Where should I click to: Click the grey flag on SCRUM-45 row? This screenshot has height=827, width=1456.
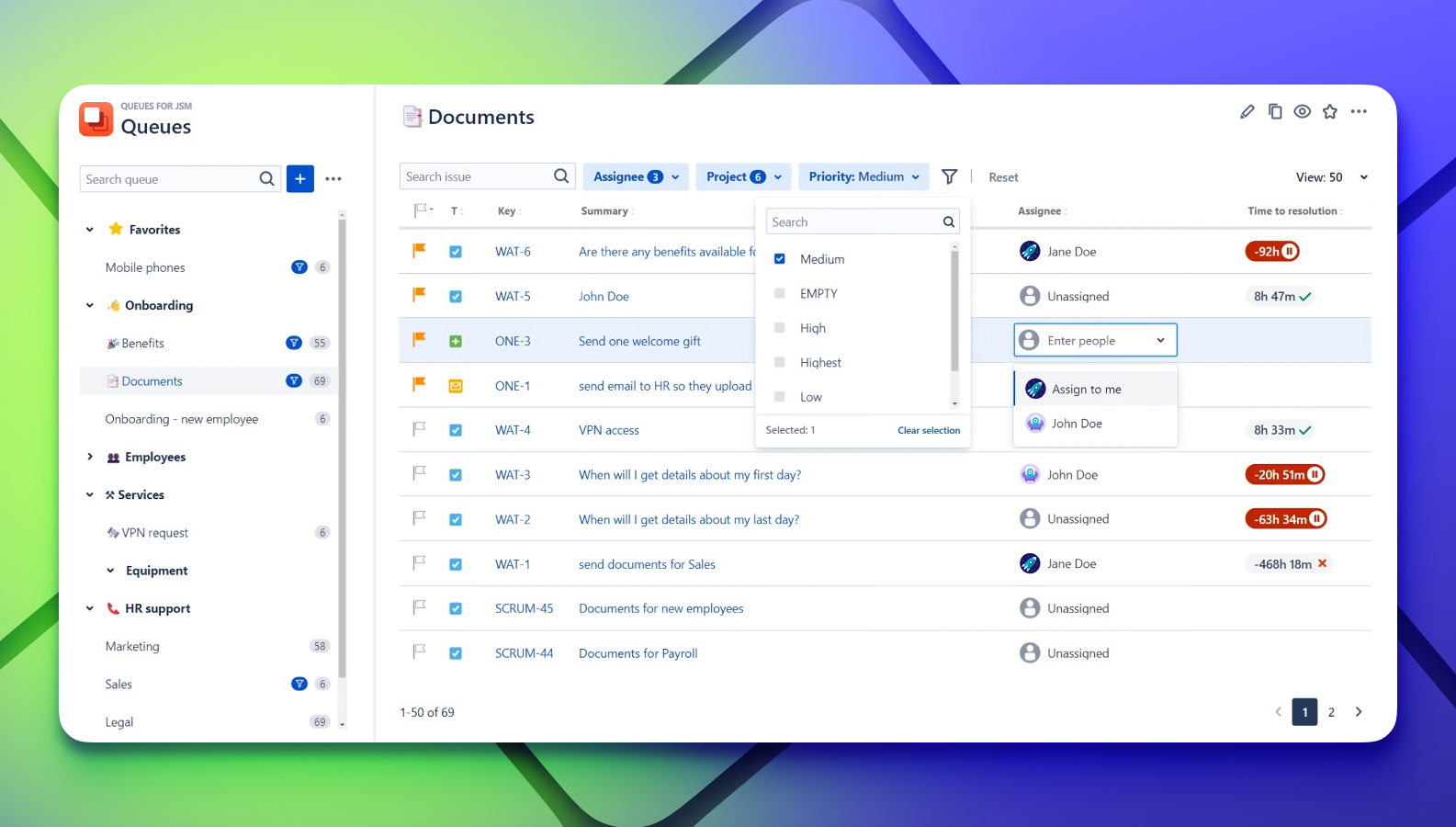tap(419, 606)
